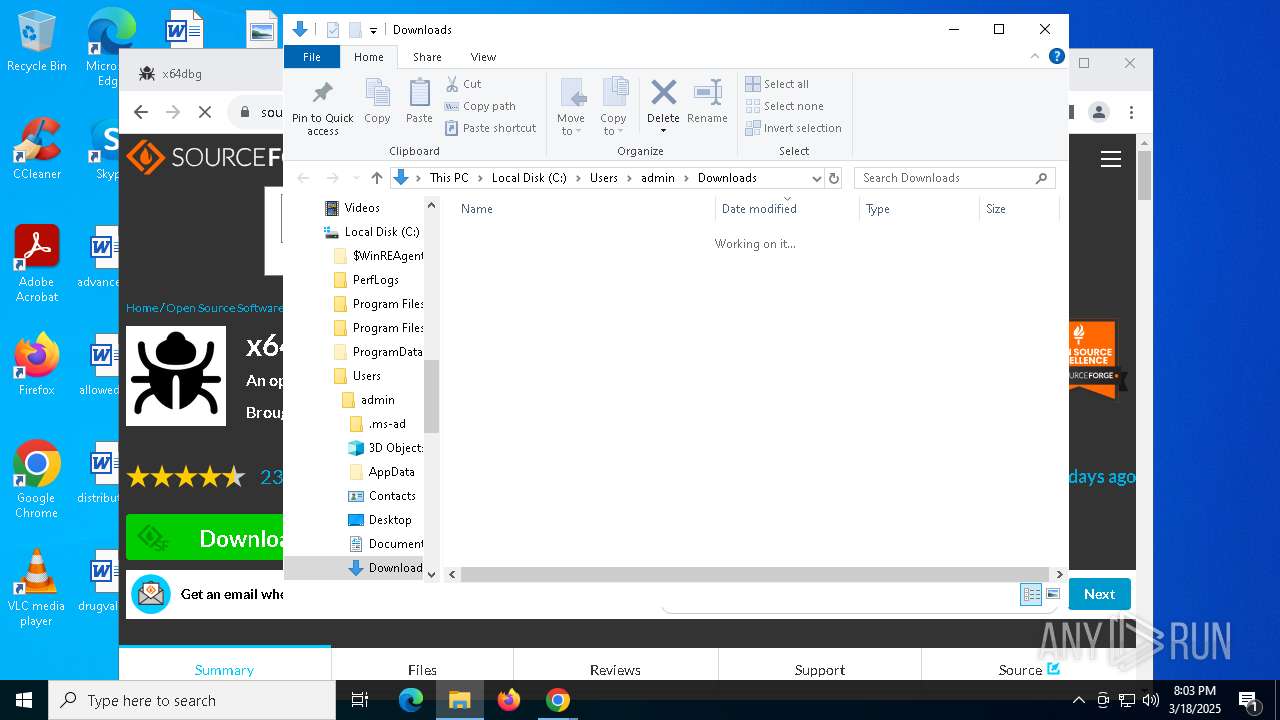Click navigation pane scroll down arrow

[x=432, y=574]
